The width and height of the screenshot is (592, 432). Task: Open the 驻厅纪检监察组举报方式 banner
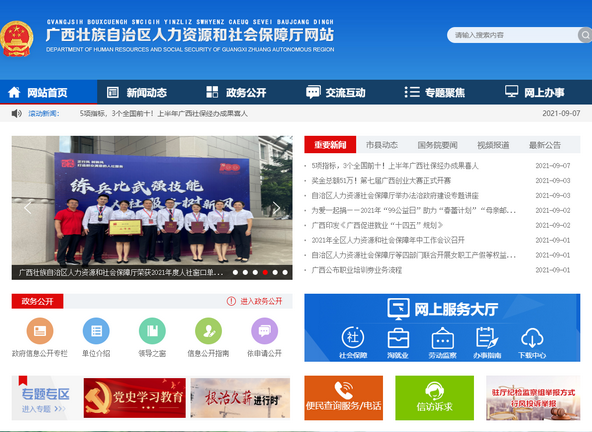[x=533, y=398]
